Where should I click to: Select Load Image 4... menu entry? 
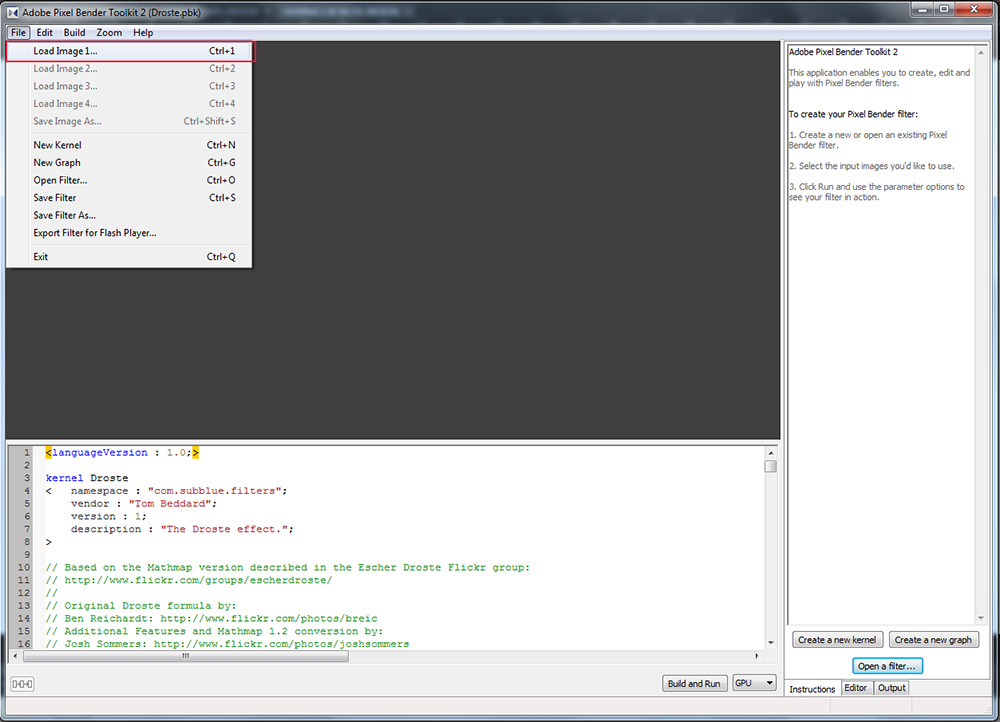click(x=129, y=104)
